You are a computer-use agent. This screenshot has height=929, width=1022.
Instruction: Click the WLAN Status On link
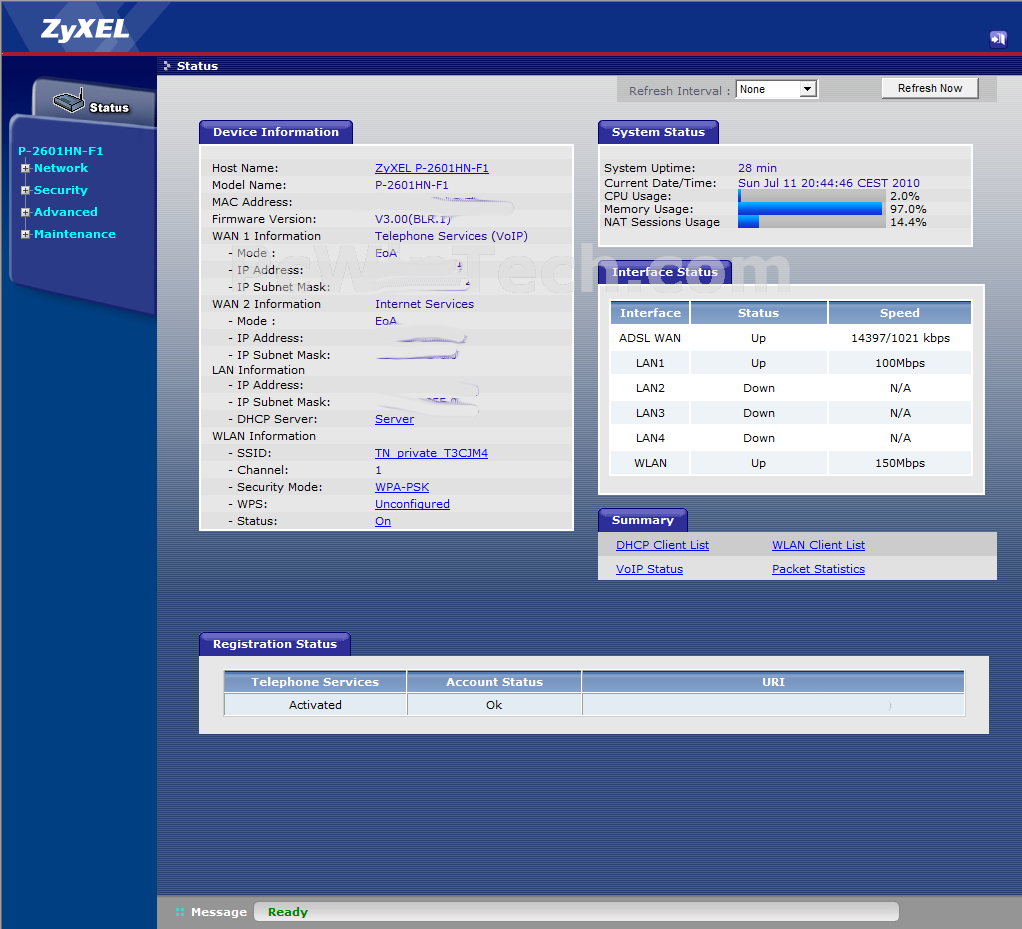coord(383,521)
